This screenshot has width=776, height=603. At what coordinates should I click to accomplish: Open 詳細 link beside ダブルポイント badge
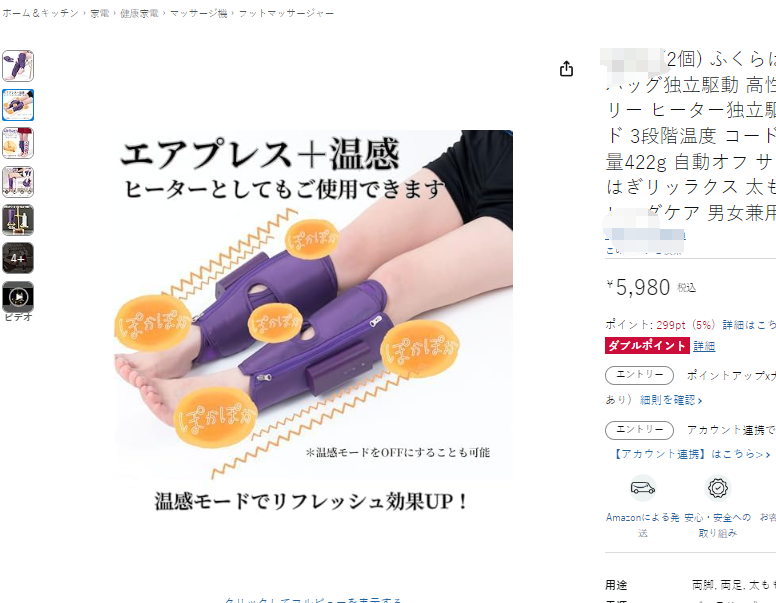pyautogui.click(x=704, y=346)
